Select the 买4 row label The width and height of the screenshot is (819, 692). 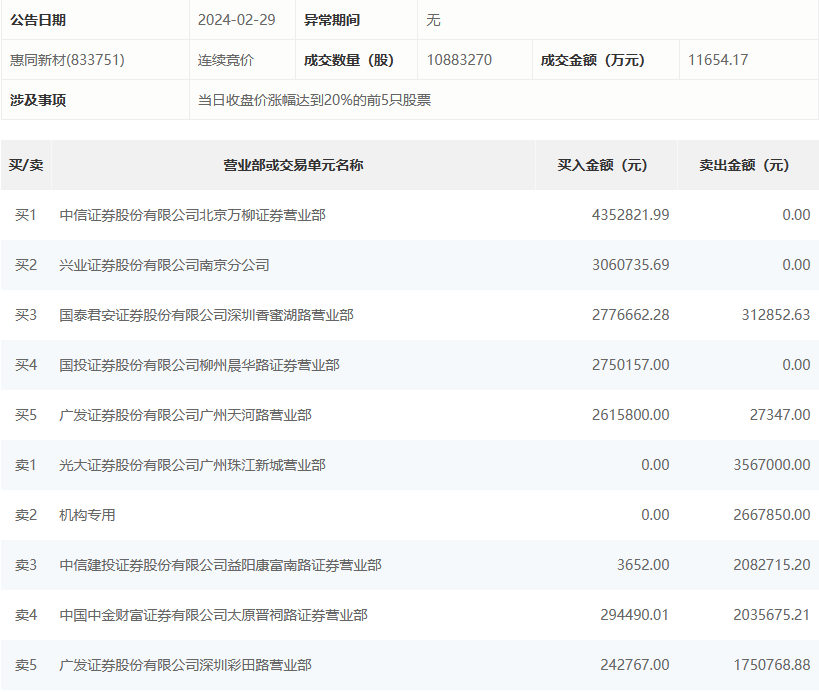[26, 365]
